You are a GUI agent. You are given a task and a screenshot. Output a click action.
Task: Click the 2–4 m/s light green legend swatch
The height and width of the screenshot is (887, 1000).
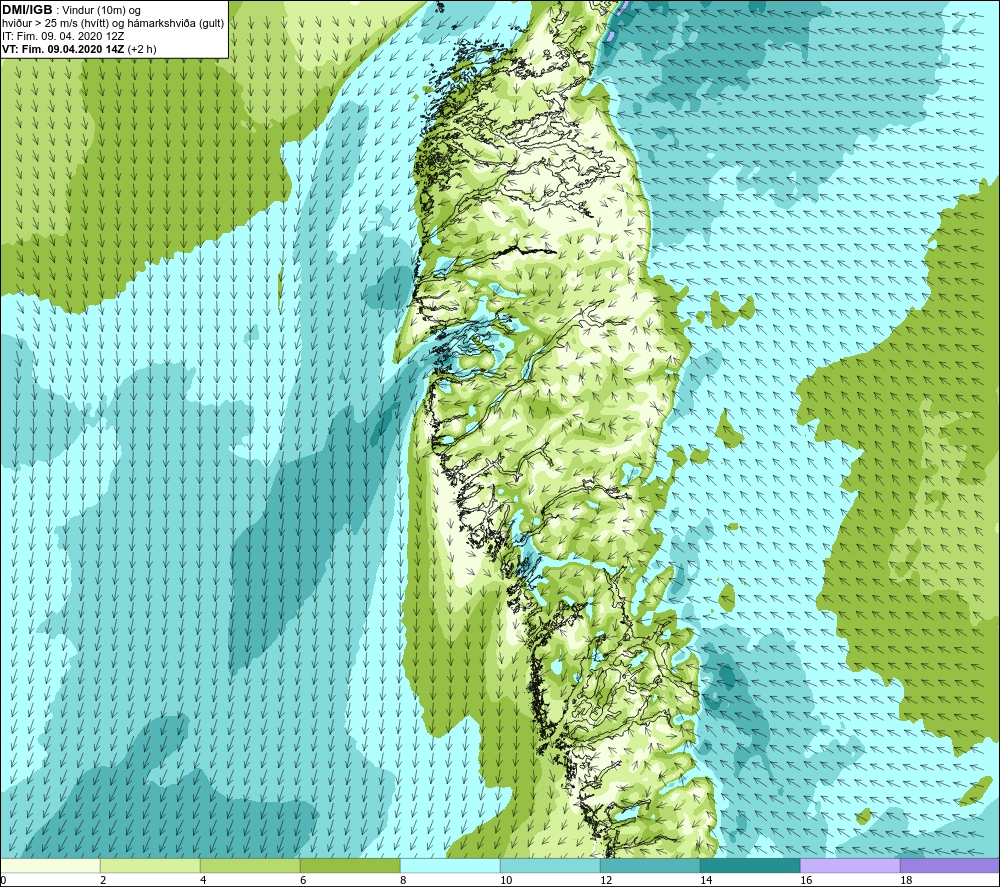150,865
